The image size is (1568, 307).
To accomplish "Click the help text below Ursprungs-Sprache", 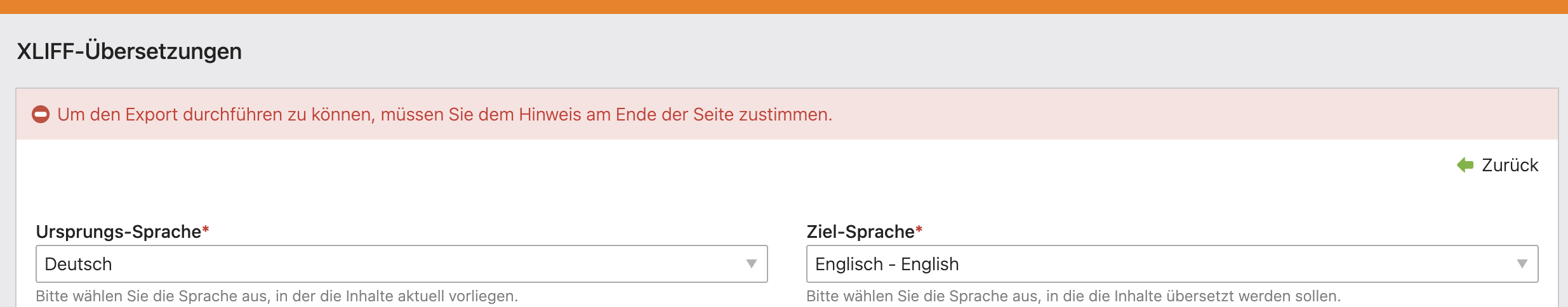I will coord(277,296).
